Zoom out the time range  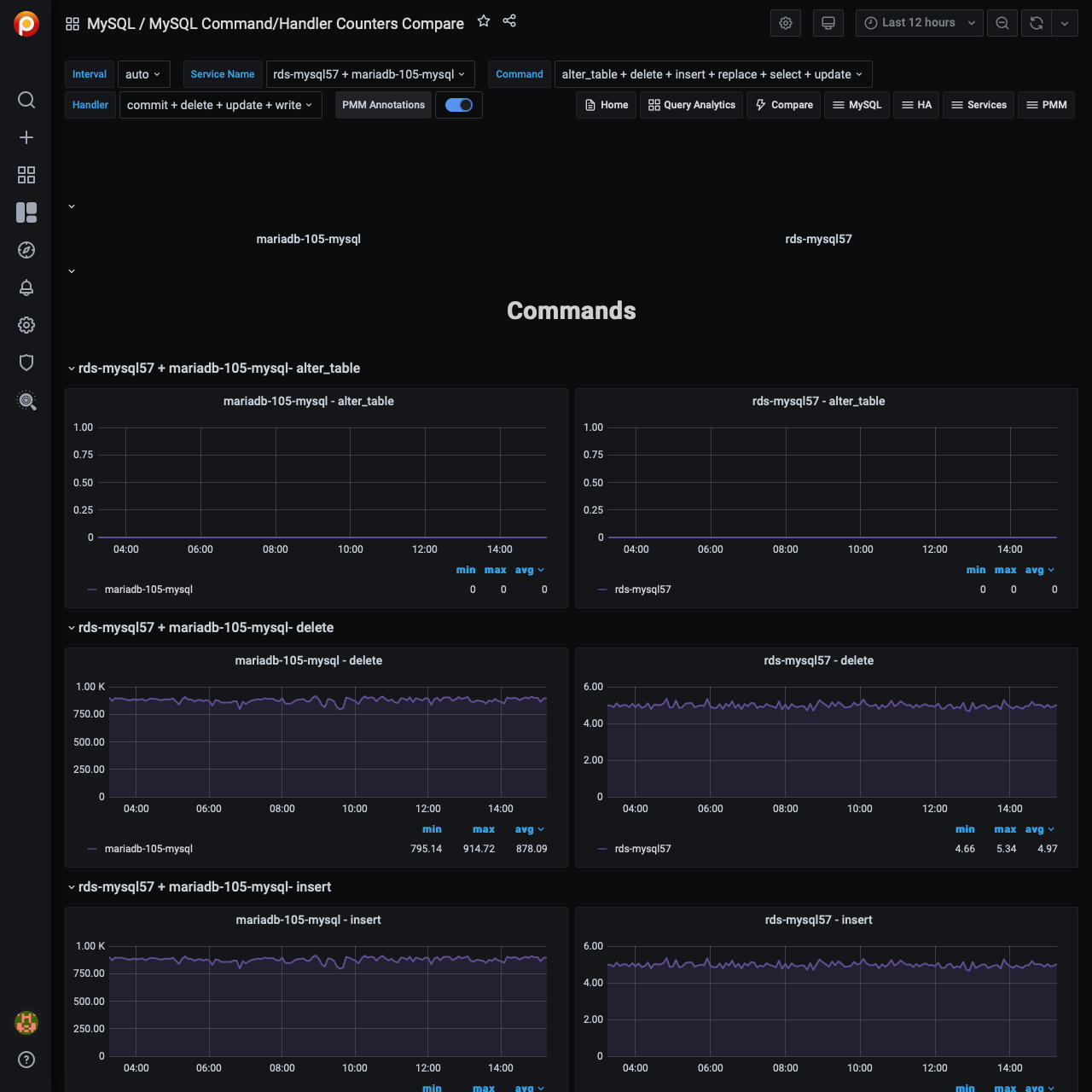[1002, 23]
